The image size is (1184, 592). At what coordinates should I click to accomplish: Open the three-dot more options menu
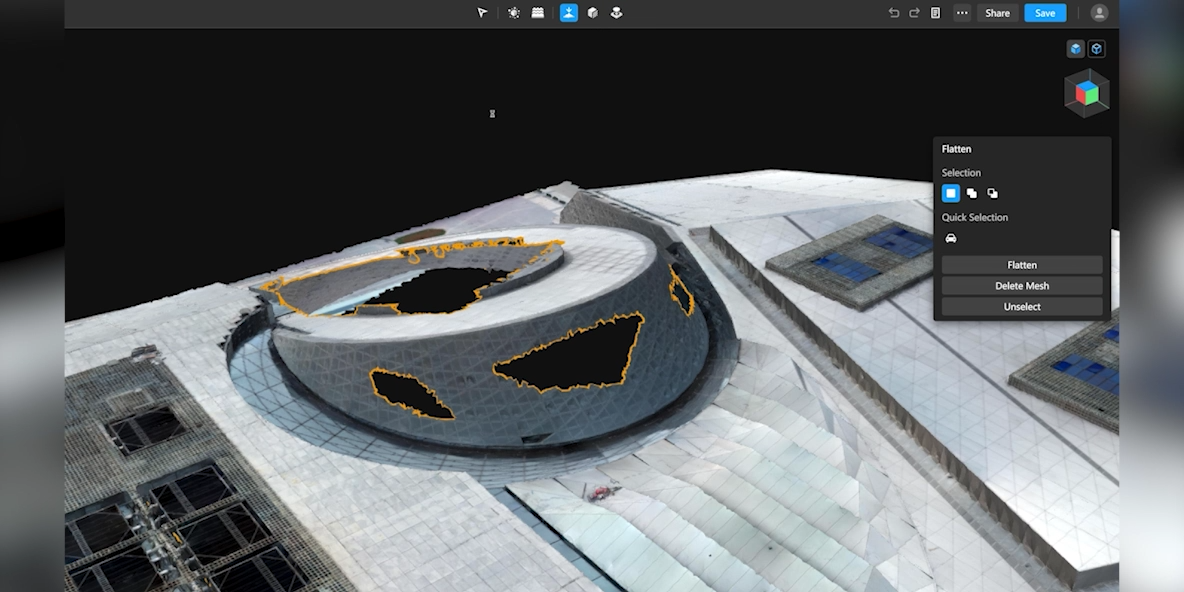[x=962, y=13]
